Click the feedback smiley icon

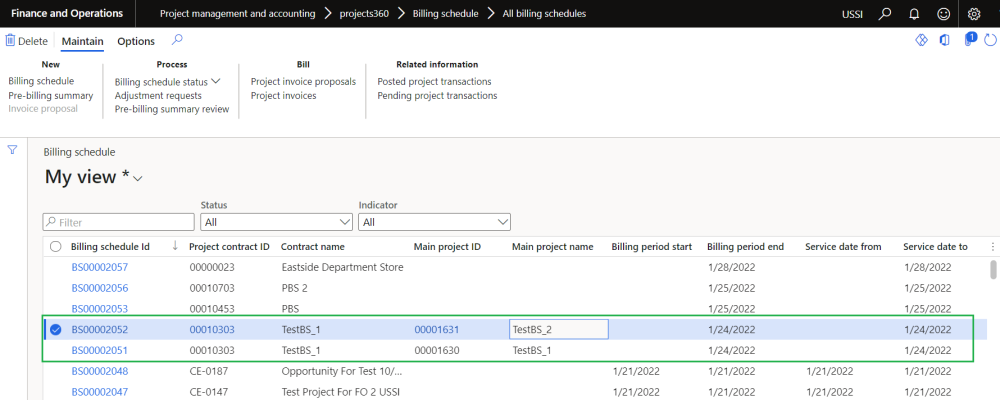pyautogui.click(x=944, y=14)
